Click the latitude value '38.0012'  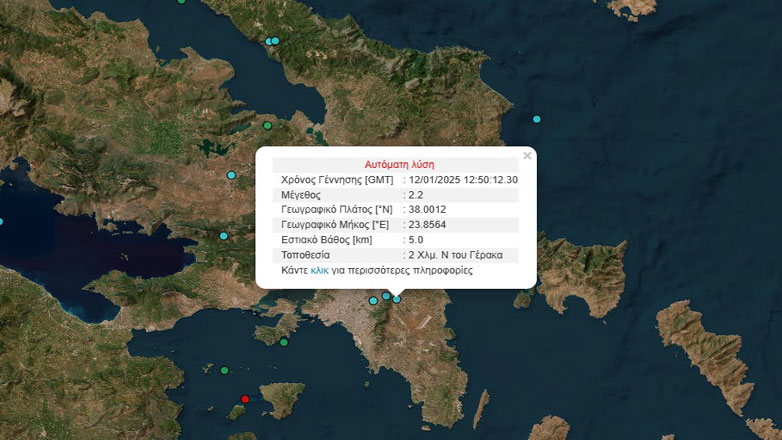click(x=427, y=210)
